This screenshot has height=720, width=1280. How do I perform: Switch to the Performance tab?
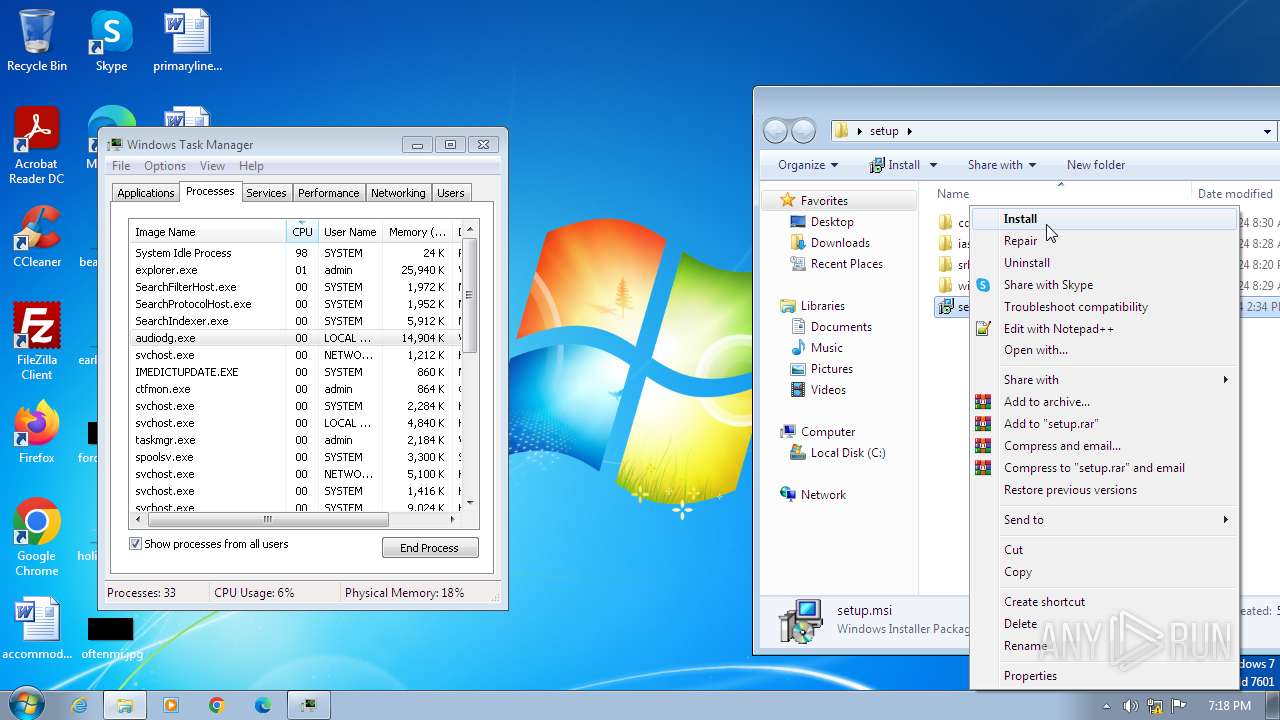(x=328, y=193)
